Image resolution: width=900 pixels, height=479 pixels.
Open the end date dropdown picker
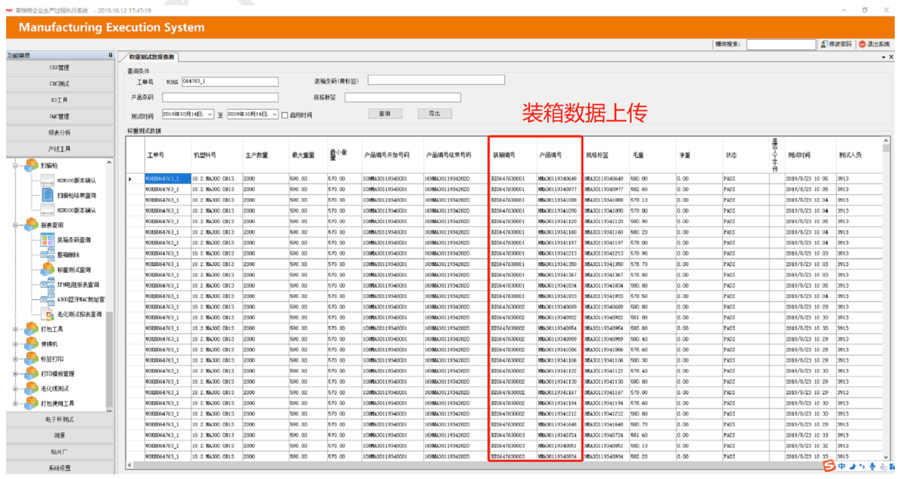(275, 114)
